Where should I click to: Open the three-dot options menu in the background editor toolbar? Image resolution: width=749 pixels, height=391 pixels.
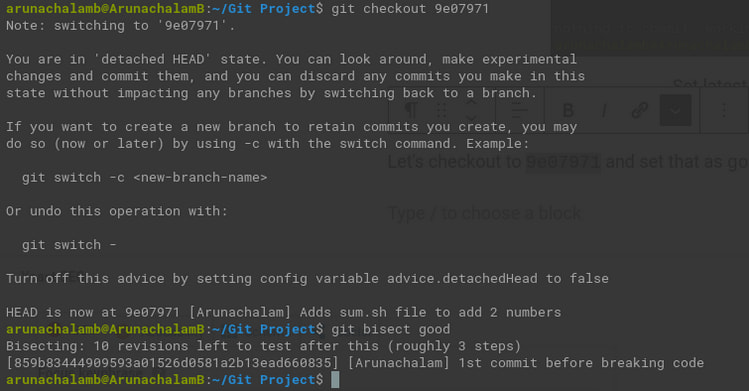(x=724, y=110)
